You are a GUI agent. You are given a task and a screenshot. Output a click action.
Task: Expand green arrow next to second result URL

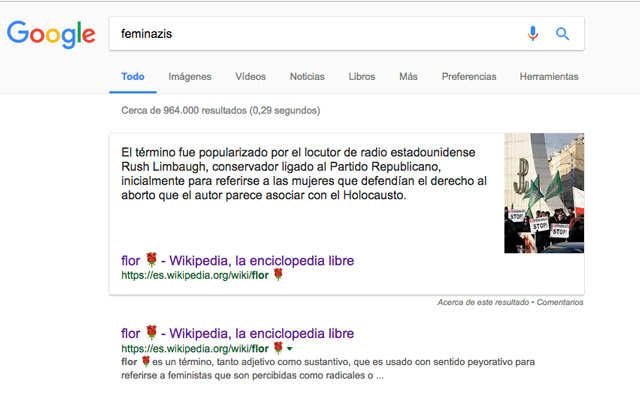tap(289, 349)
